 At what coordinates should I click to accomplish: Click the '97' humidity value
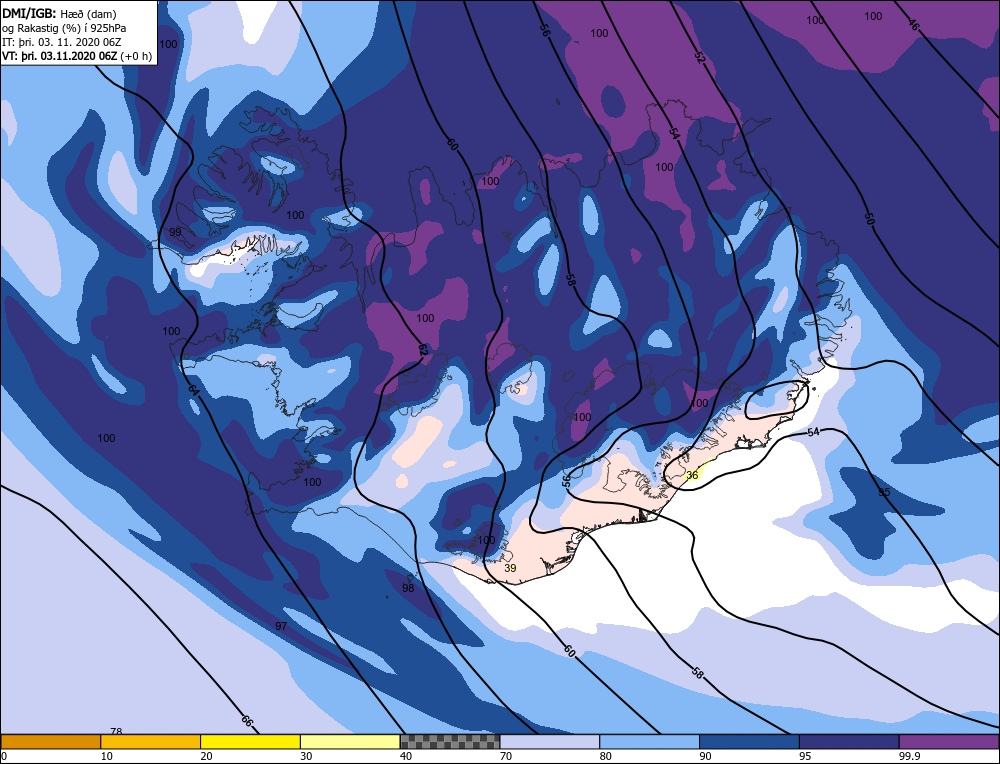click(x=281, y=626)
